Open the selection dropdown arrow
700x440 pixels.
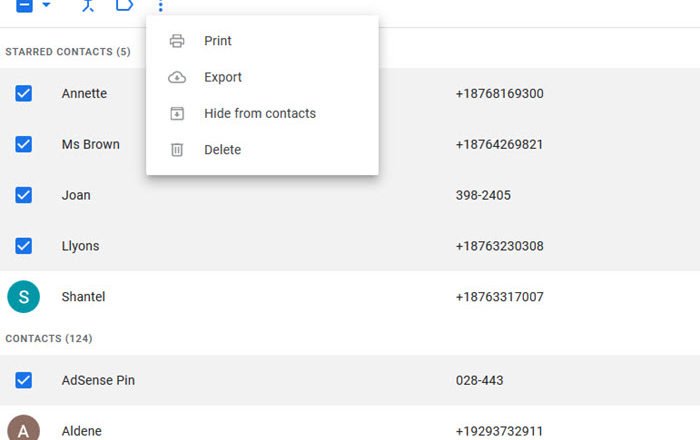[x=46, y=5]
